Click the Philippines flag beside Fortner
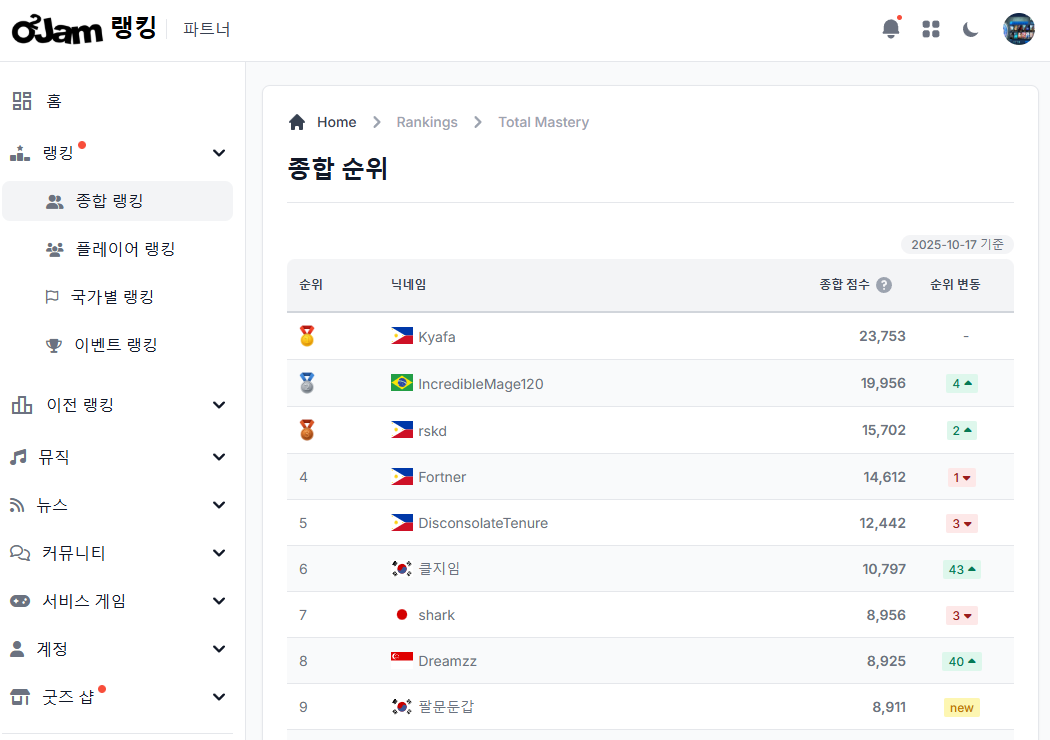This screenshot has height=740, width=1050. click(402, 477)
